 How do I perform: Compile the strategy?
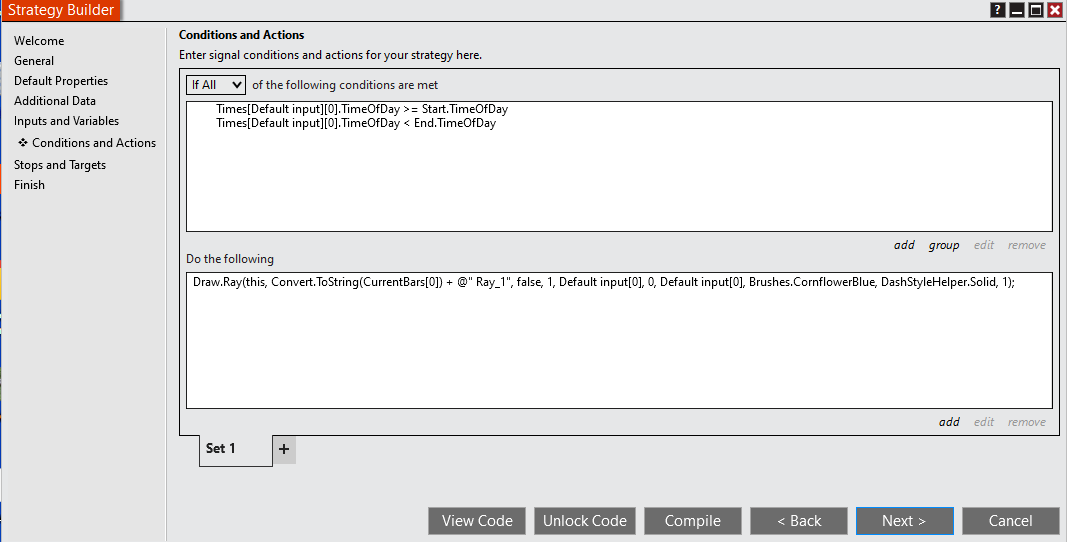[693, 521]
